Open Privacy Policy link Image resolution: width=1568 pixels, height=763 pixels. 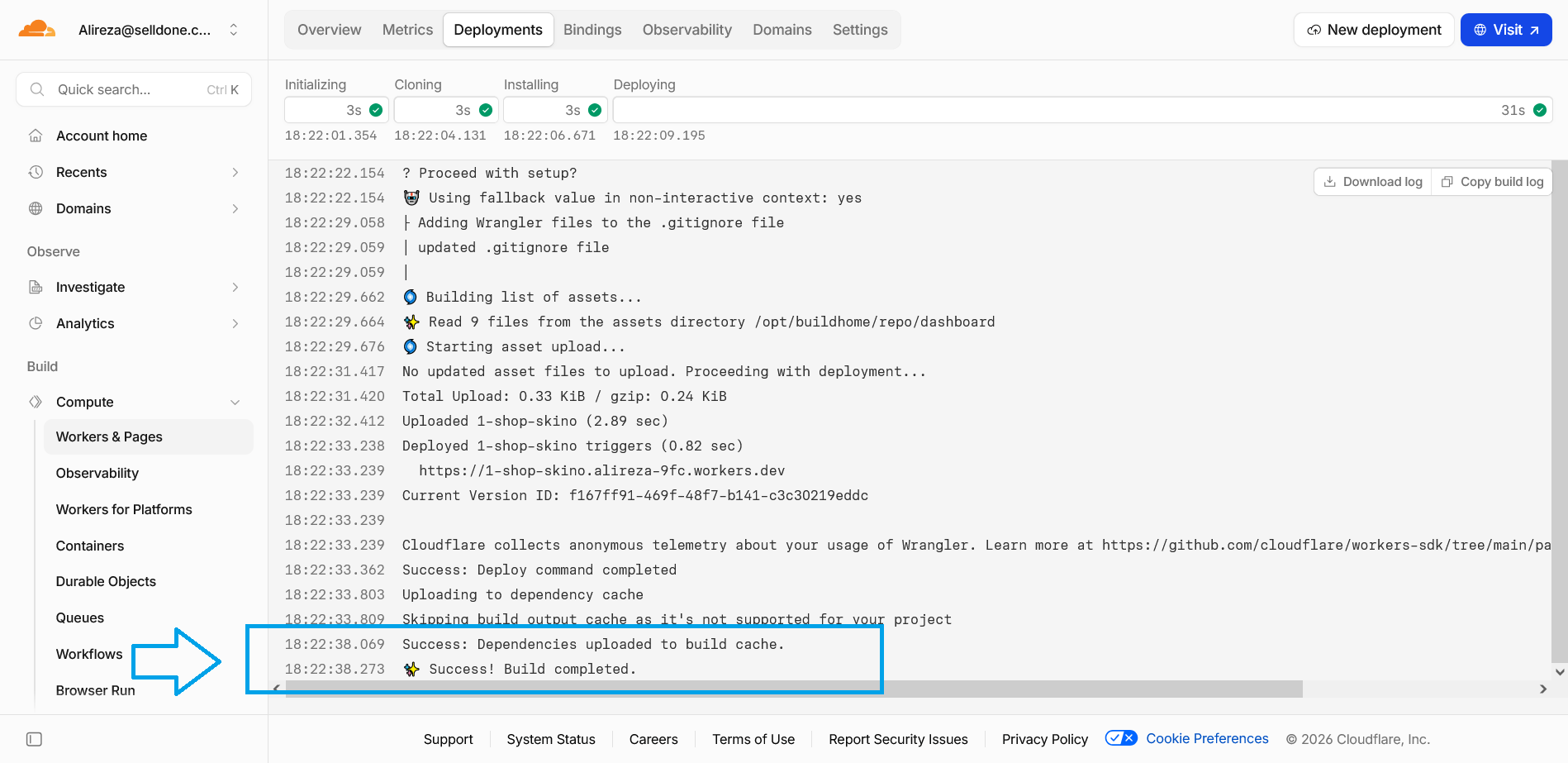[x=1045, y=739]
